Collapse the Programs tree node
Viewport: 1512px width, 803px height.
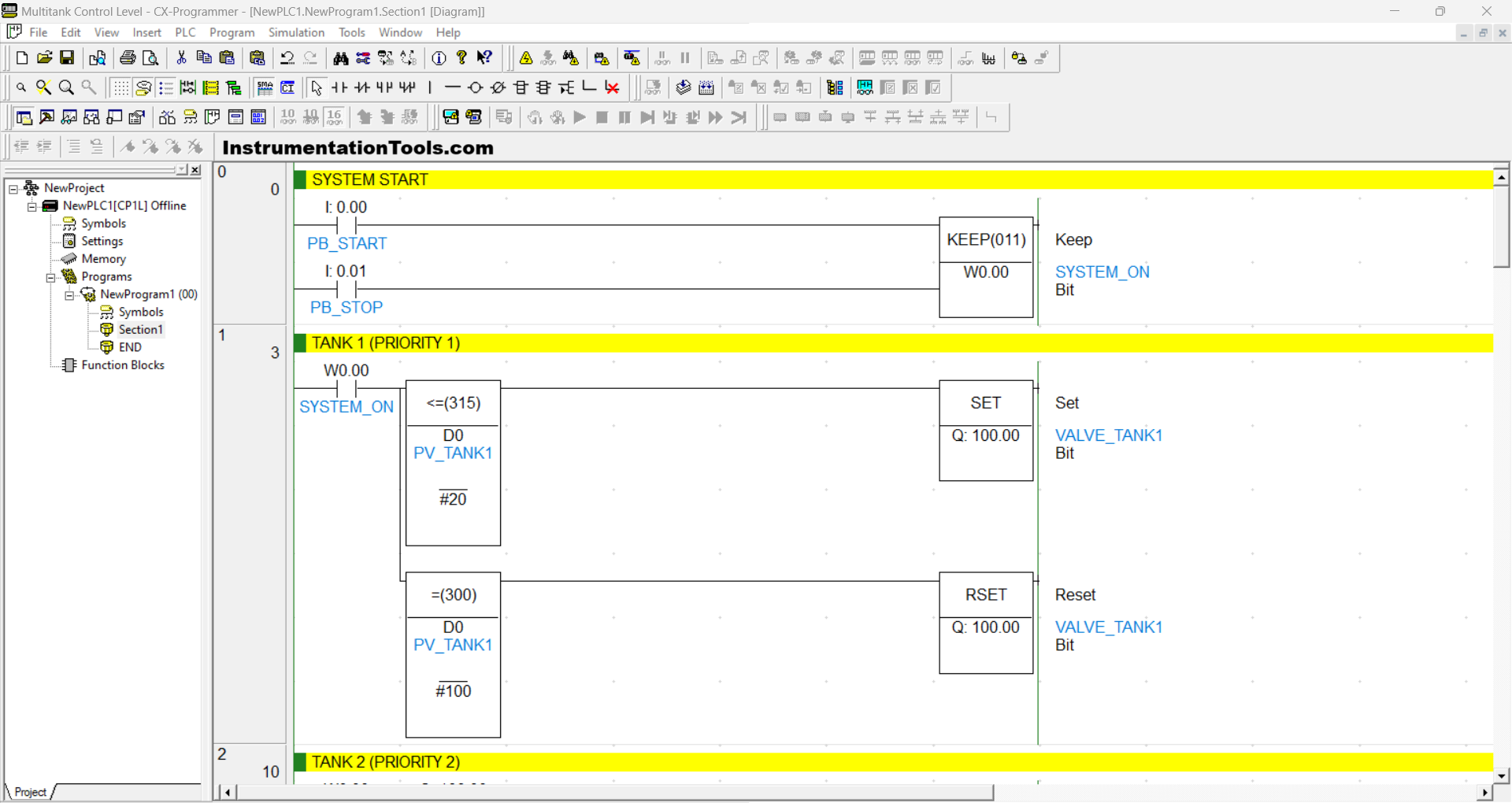tap(51, 277)
